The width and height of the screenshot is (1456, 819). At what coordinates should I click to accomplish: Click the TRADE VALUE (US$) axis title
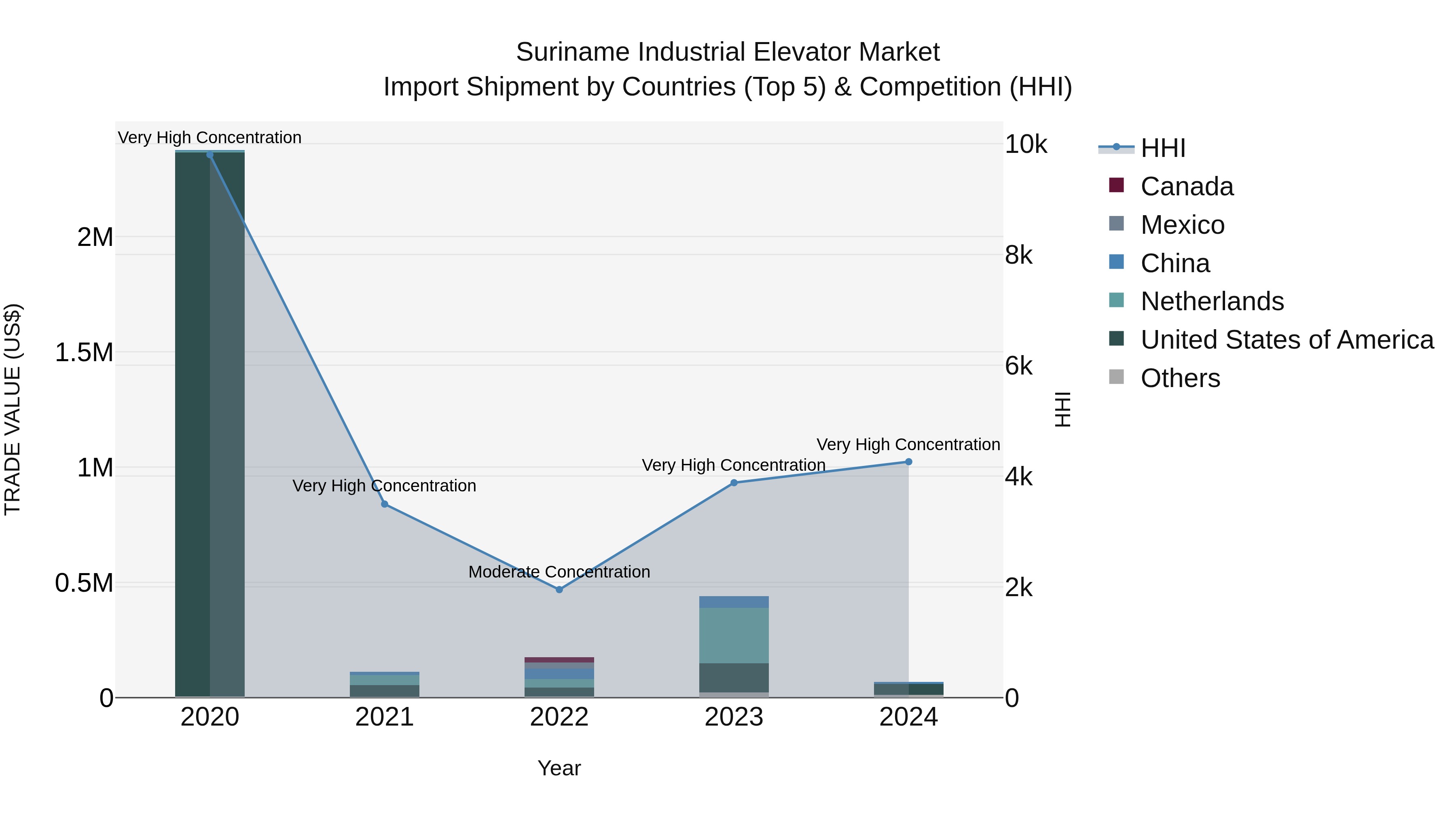coord(13,409)
